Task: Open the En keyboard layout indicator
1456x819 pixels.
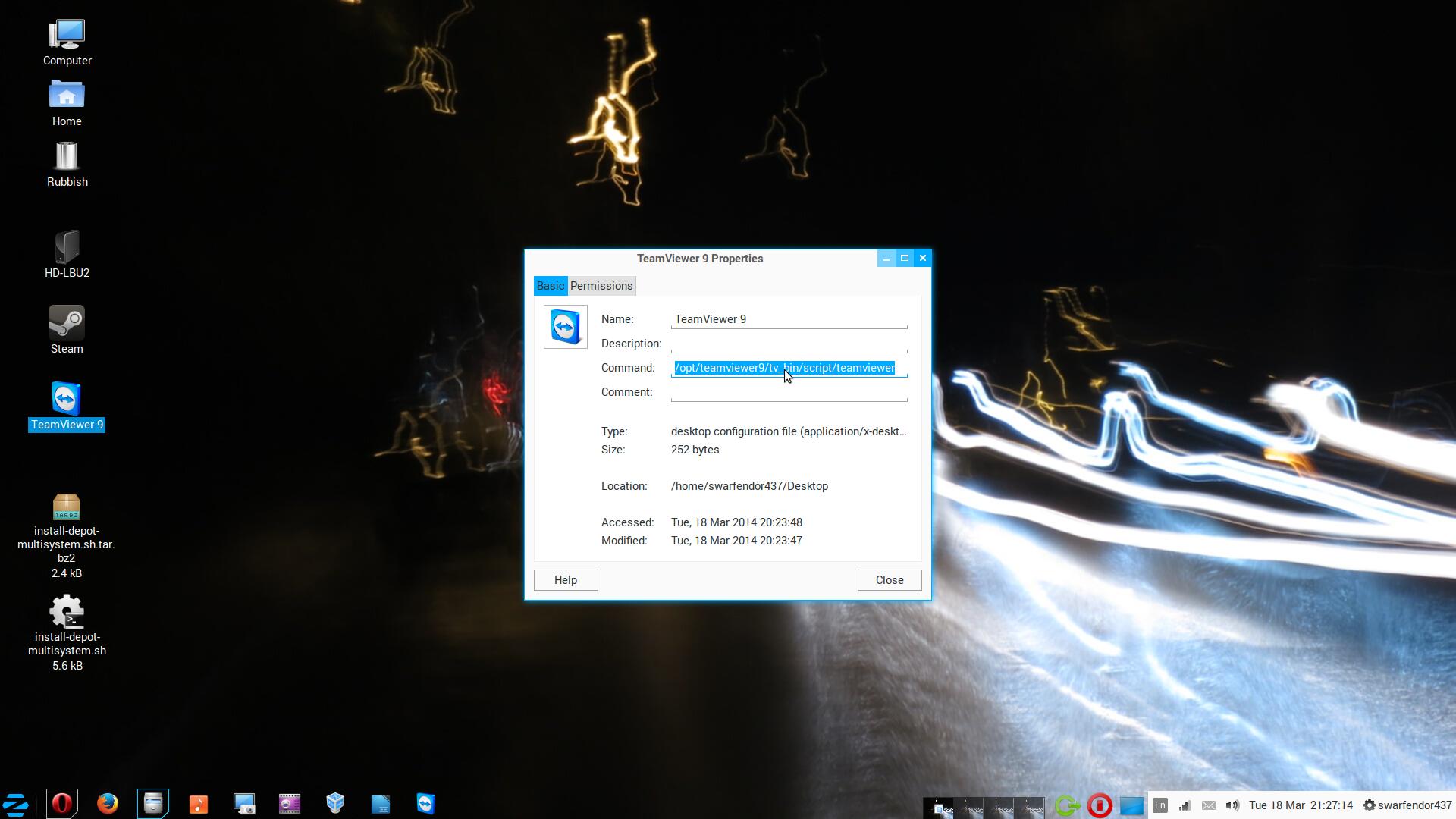Action: (x=1159, y=805)
